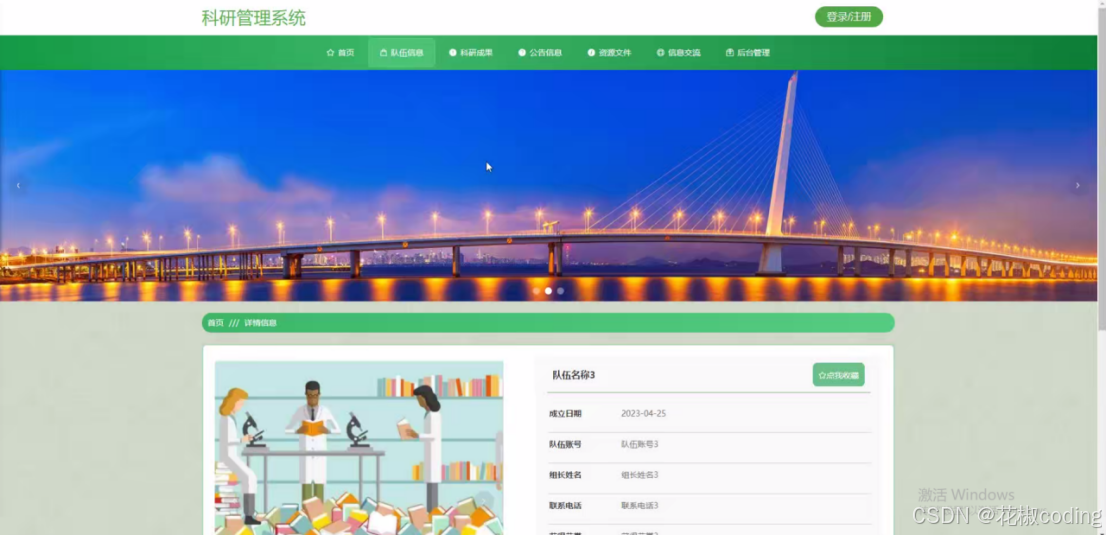
Task: Click the 点我收藏 favorite button
Action: 839,375
